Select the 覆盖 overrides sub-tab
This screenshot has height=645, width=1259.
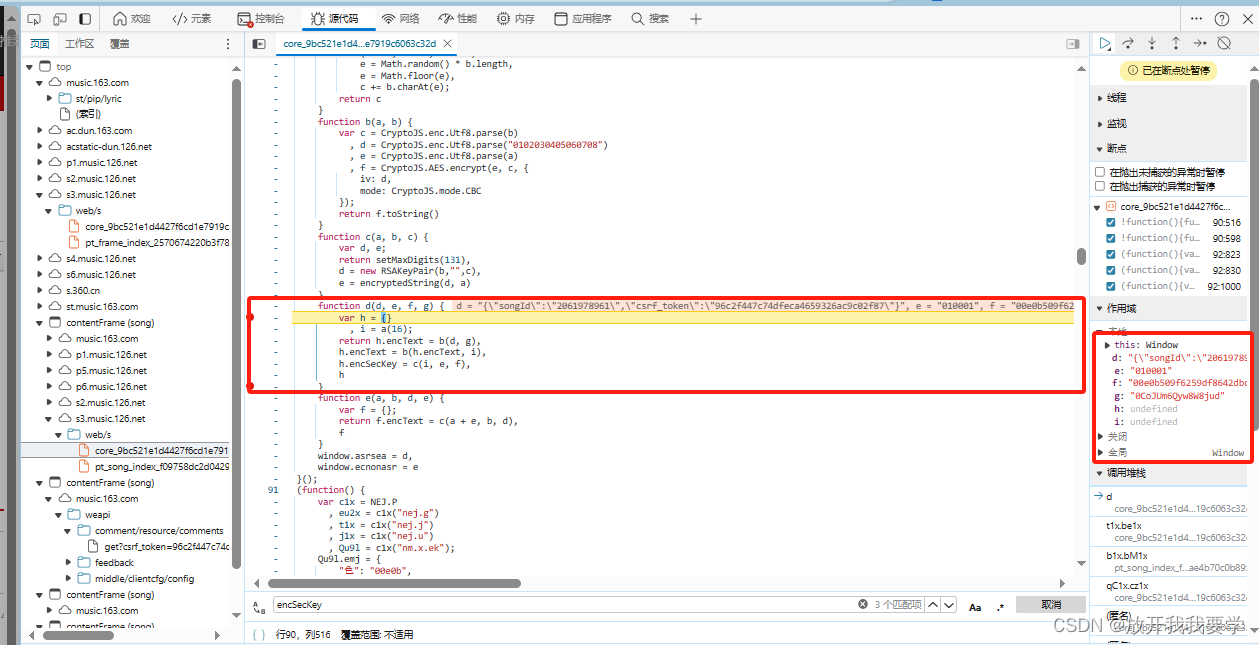click(120, 44)
